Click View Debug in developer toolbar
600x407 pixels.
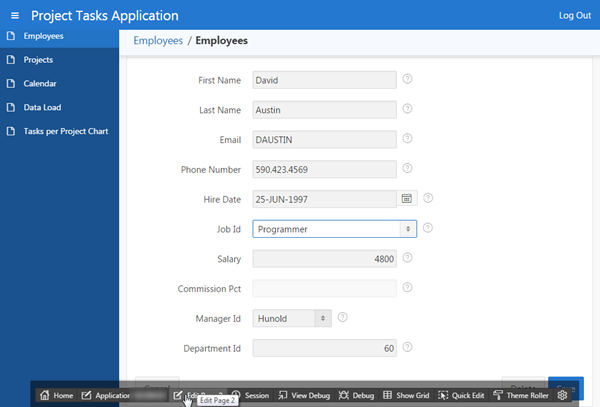(304, 395)
